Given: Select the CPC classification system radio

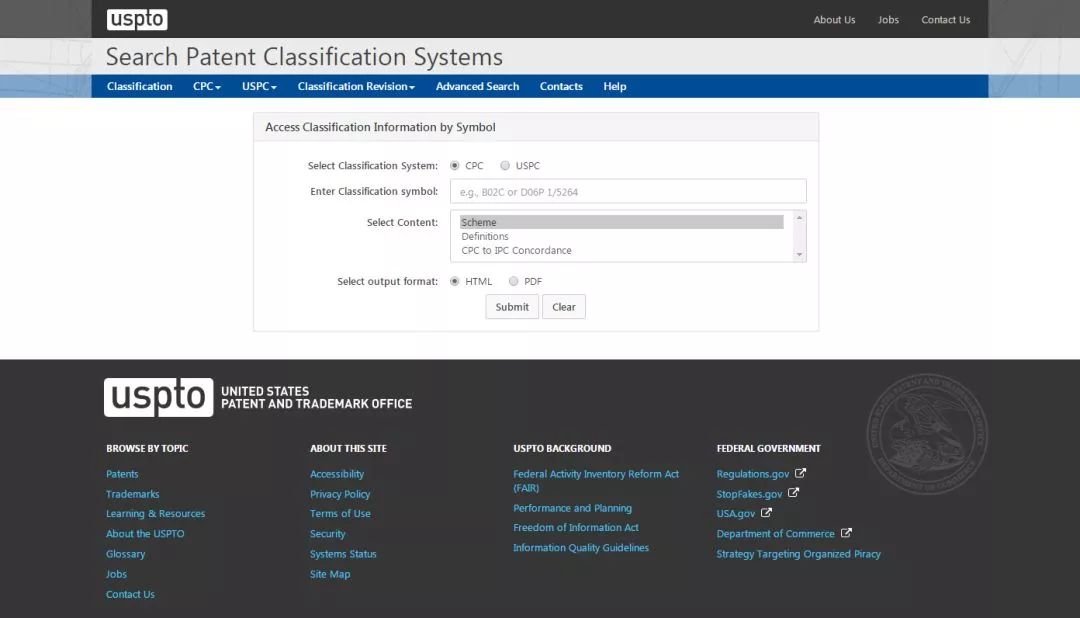Looking at the screenshot, I should [455, 166].
